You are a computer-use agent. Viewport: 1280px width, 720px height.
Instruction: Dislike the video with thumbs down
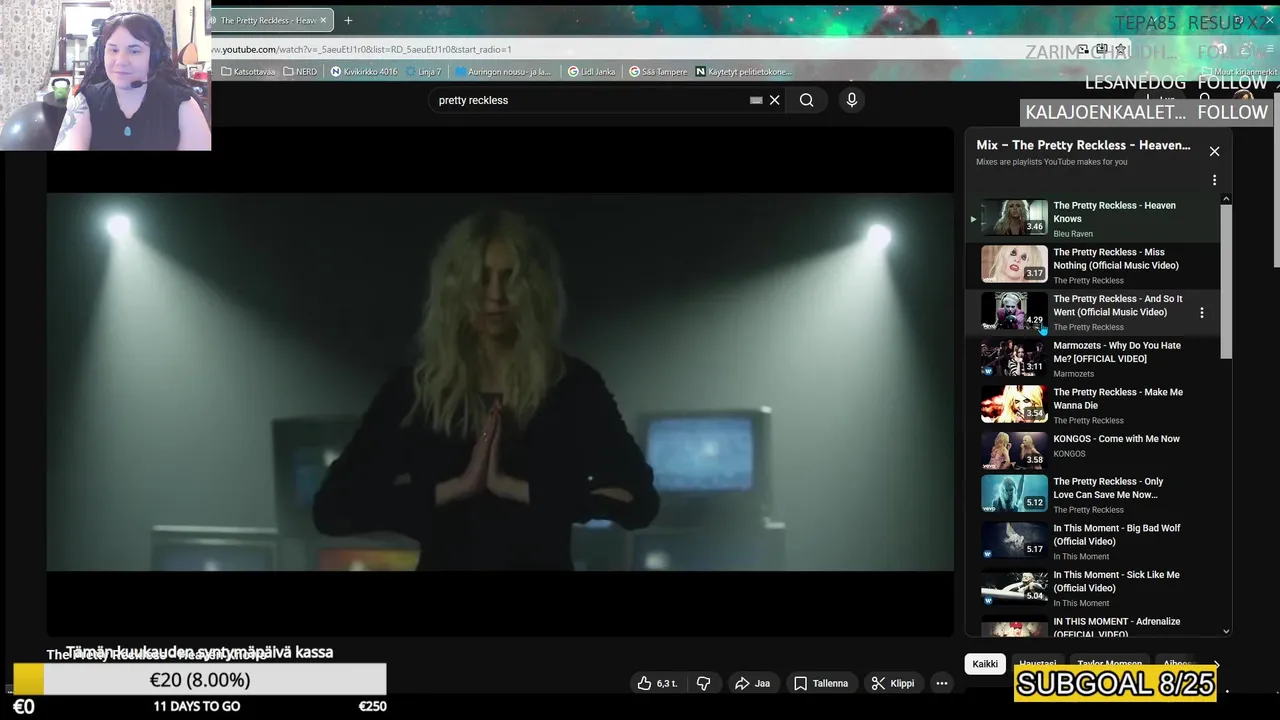click(703, 683)
